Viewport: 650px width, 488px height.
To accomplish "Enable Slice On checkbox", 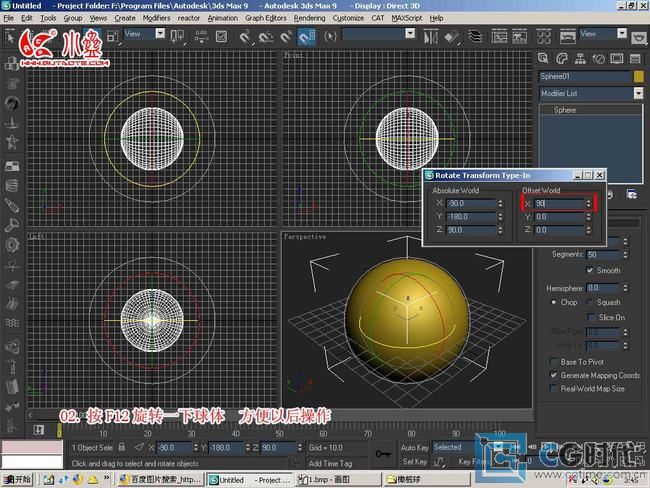I will pyautogui.click(x=592, y=317).
